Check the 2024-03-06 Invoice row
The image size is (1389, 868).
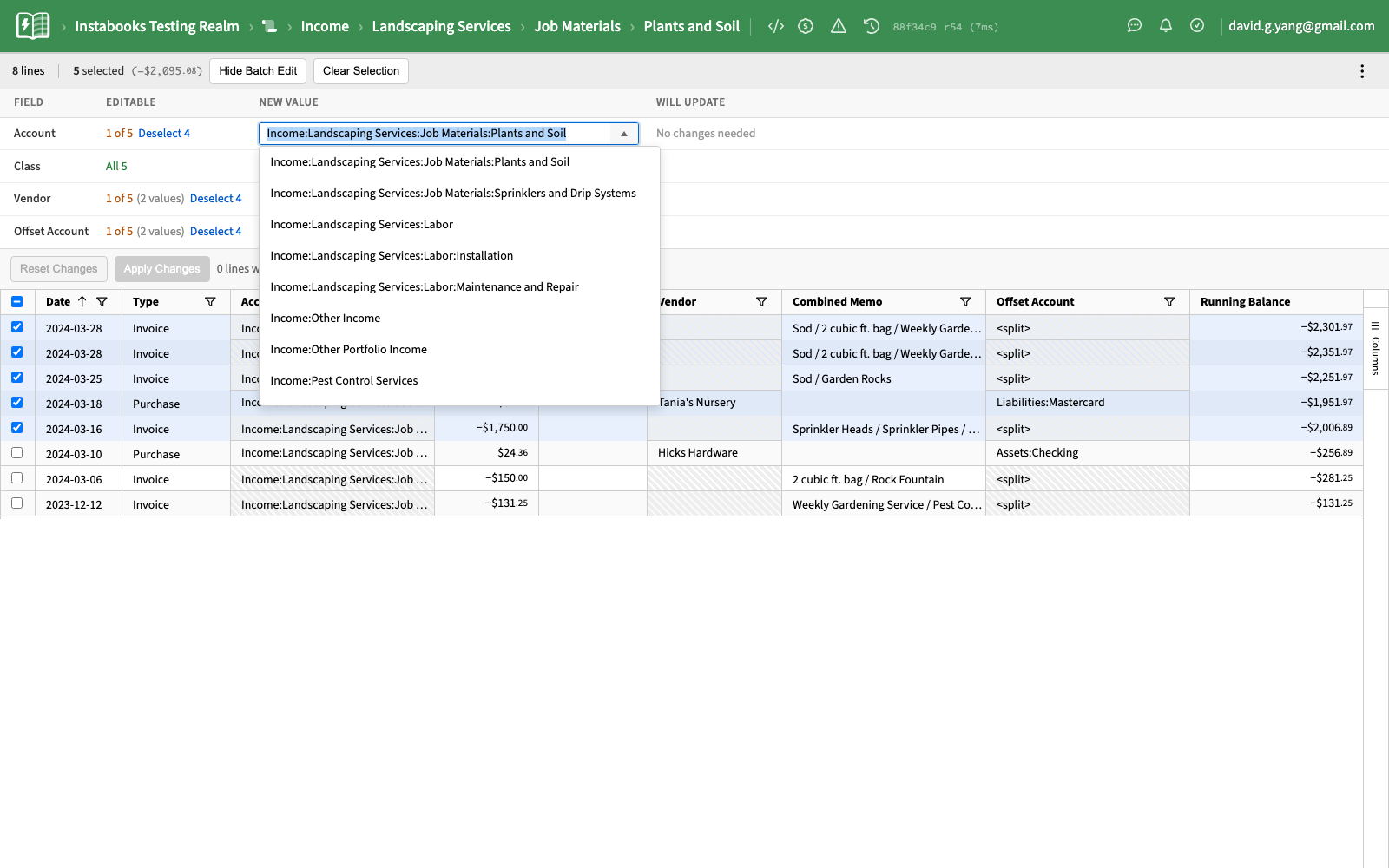tap(17, 478)
